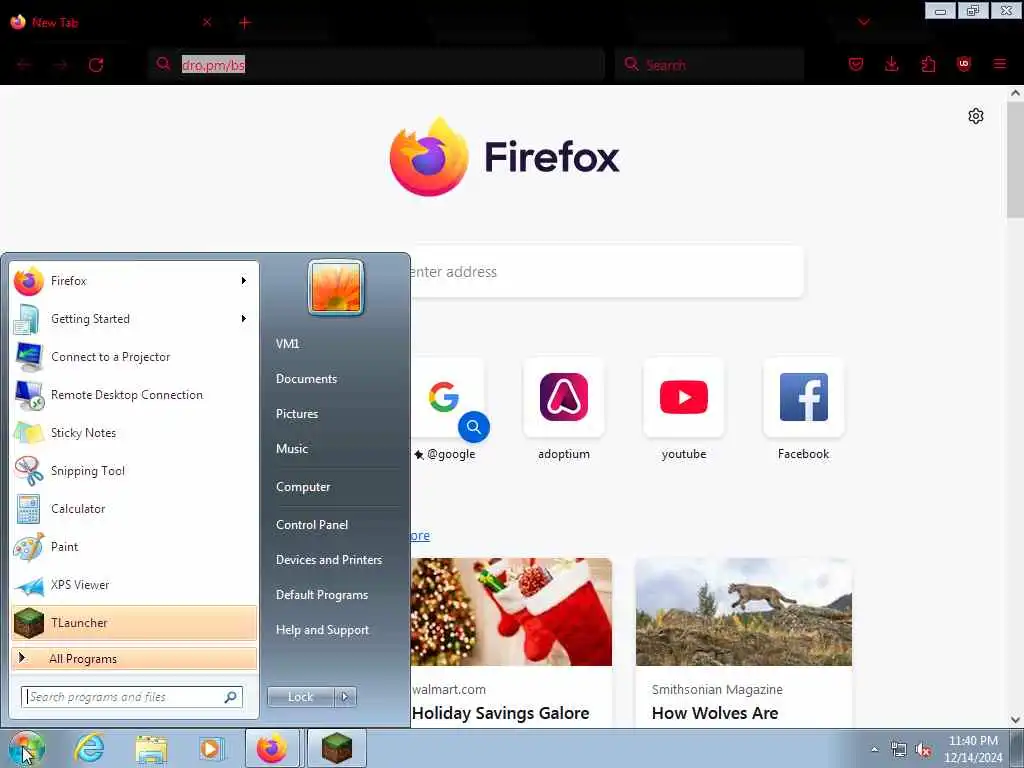The width and height of the screenshot is (1024, 768).
Task: Click scrollbar down arrow in Firefox
Action: 1016,720
